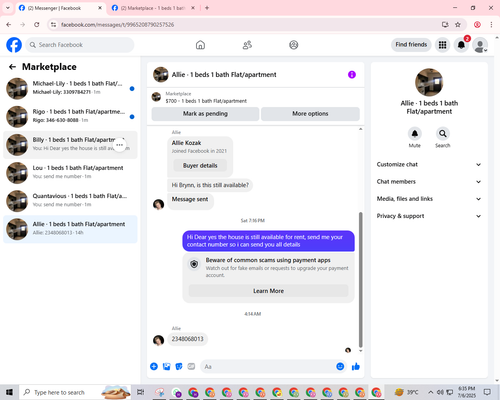Open a new browser tab
Viewport: 500px width, 400px height.
click(x=207, y=8)
